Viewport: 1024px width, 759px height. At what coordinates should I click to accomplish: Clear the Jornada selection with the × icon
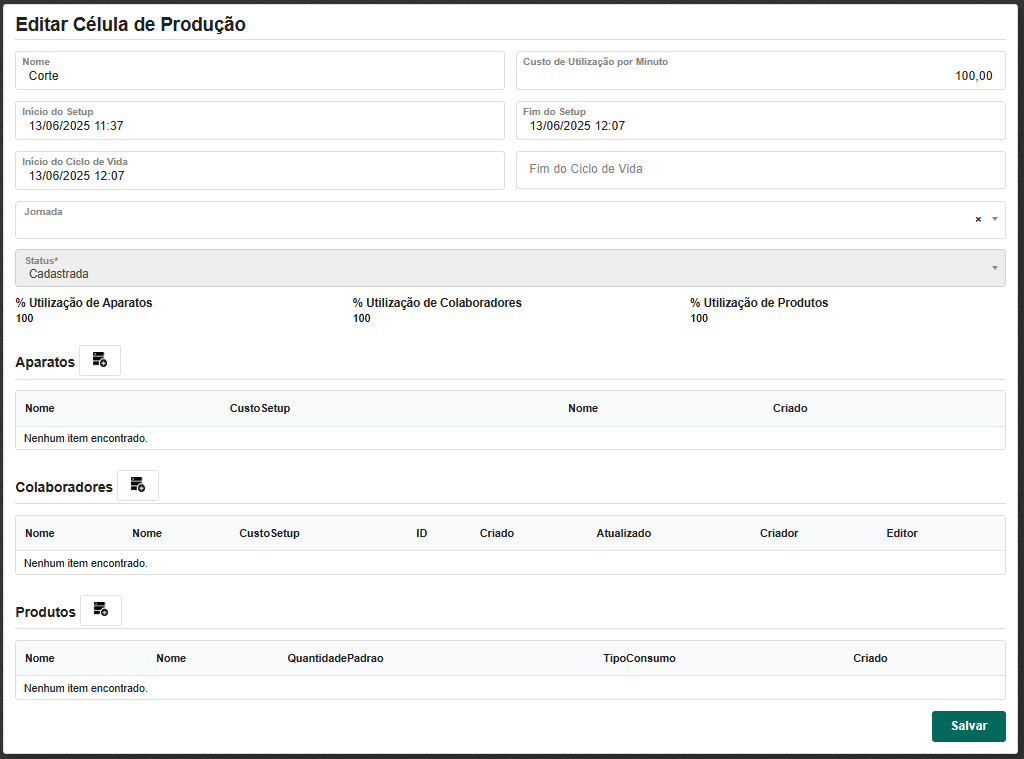[978, 220]
